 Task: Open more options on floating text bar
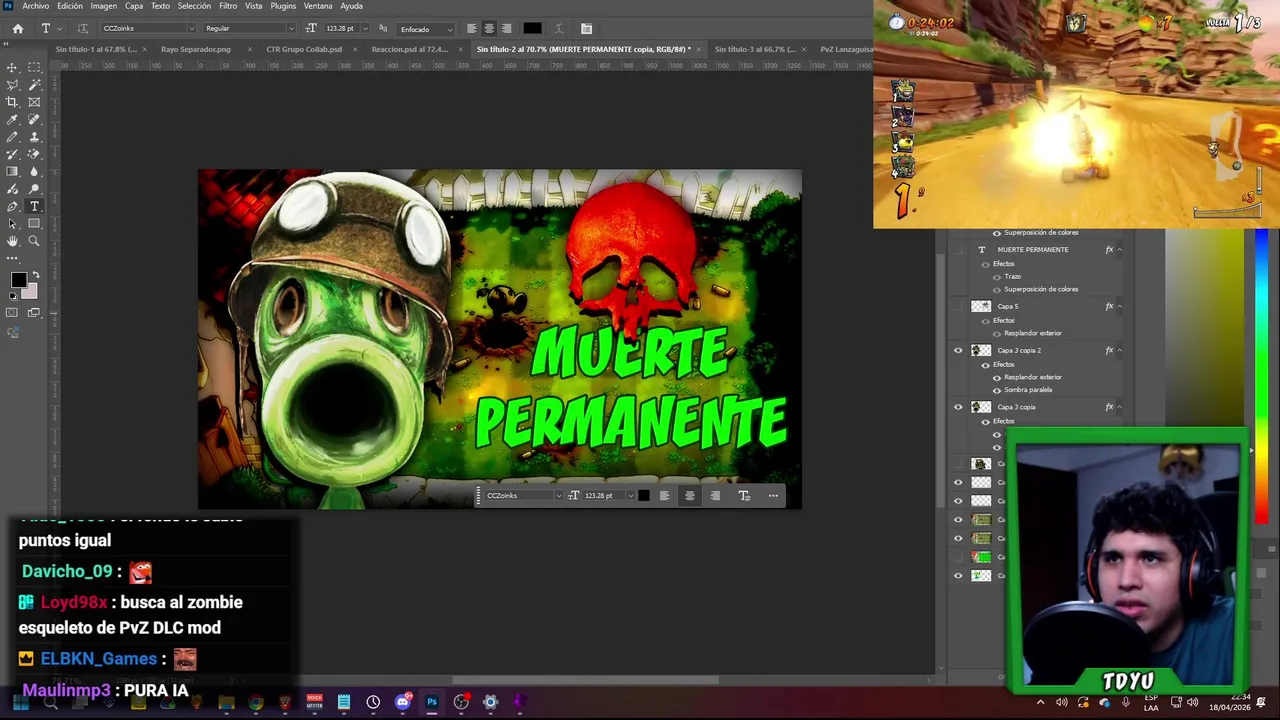coord(773,495)
